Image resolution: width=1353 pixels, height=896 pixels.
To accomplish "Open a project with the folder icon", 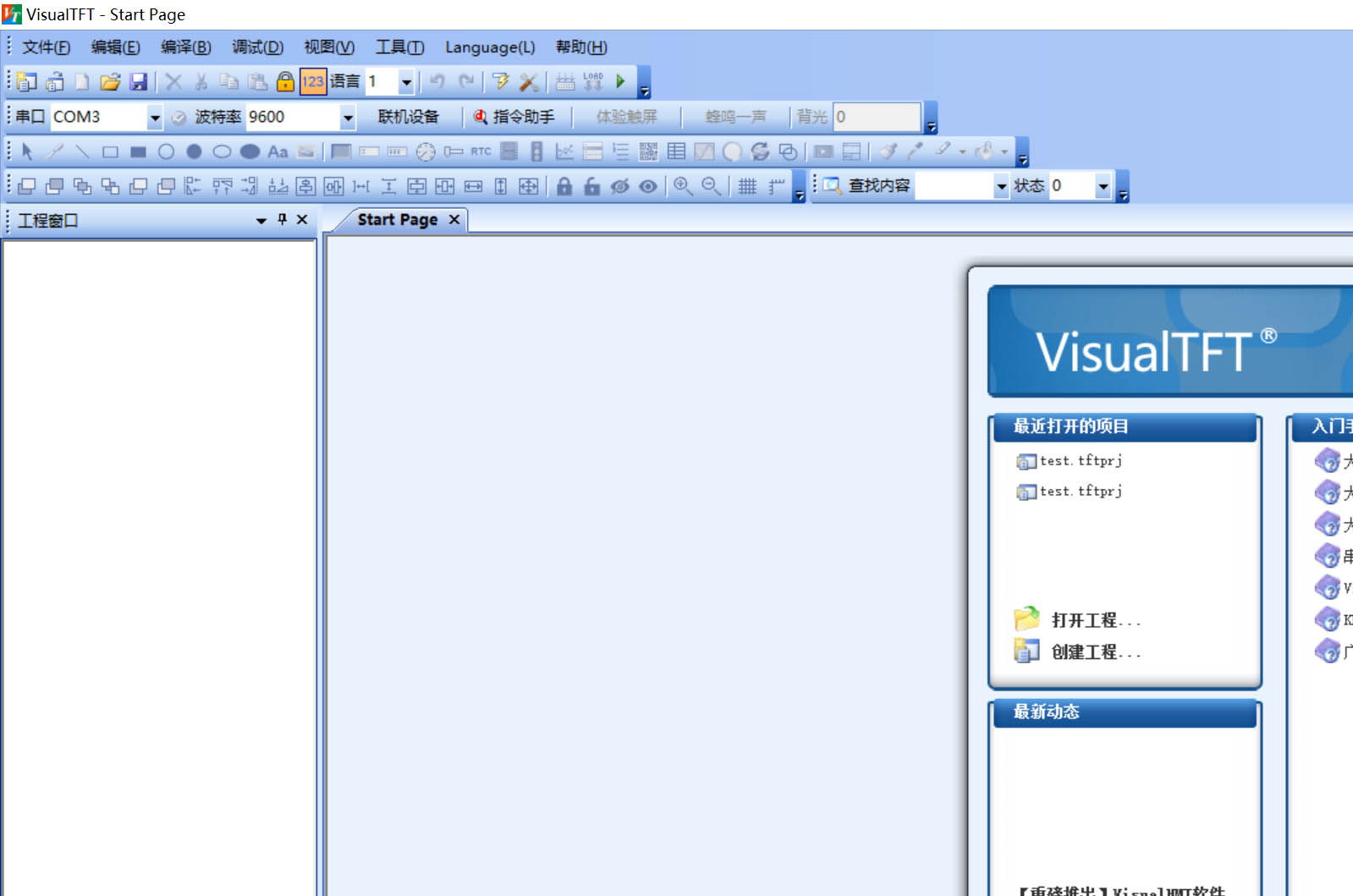I will click(x=110, y=82).
